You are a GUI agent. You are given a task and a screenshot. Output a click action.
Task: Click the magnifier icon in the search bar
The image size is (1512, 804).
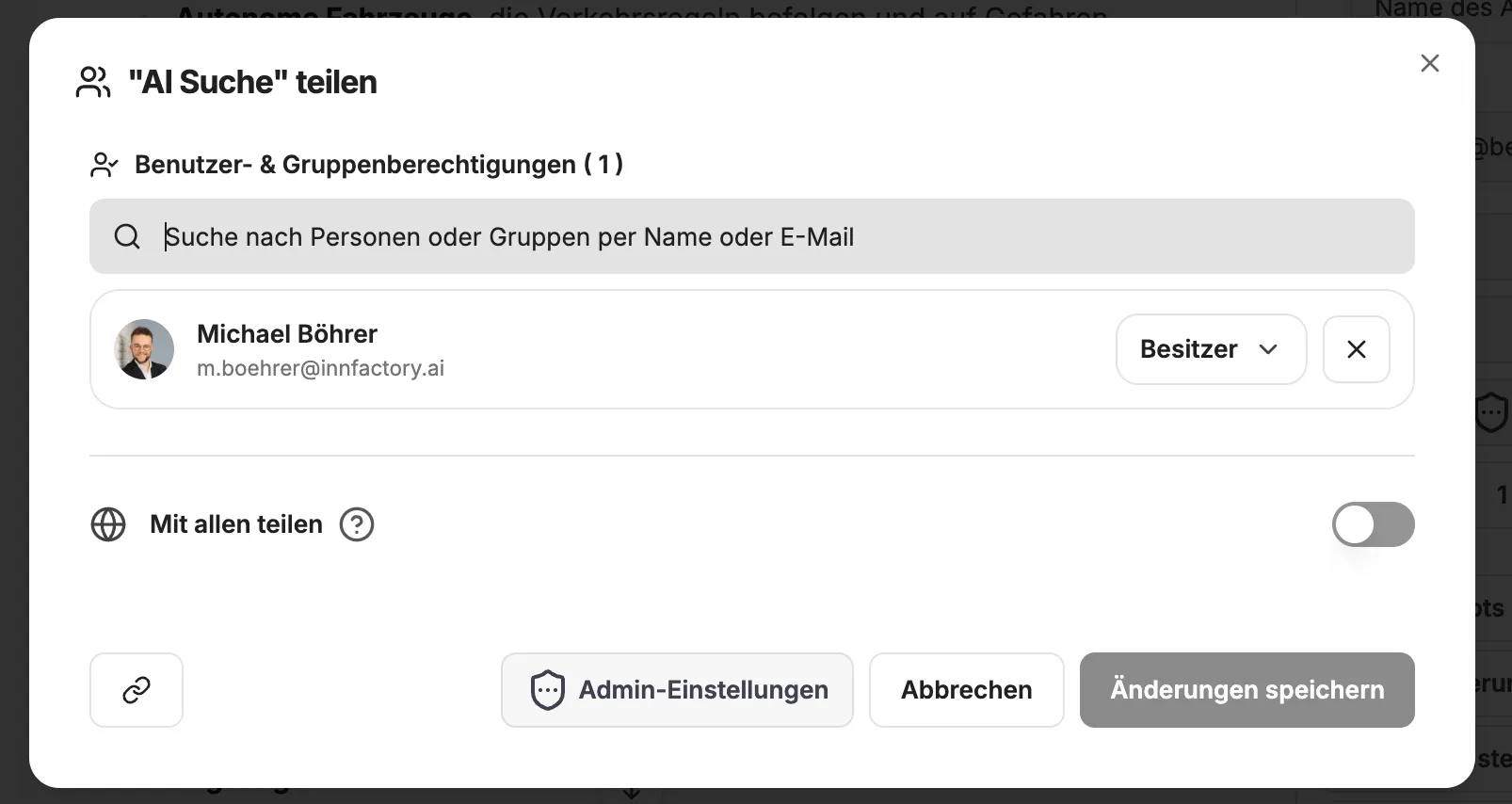point(127,236)
